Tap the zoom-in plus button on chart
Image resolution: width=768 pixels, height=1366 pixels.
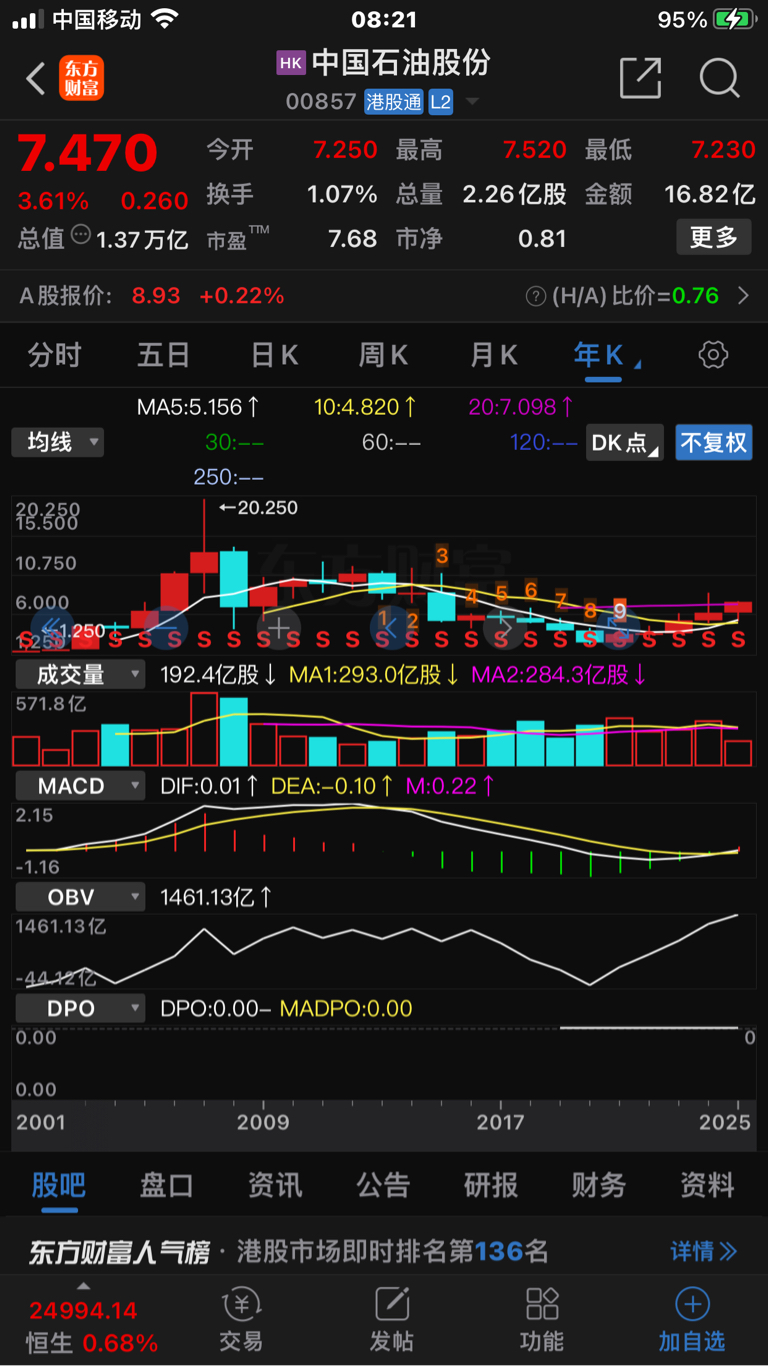point(278,627)
